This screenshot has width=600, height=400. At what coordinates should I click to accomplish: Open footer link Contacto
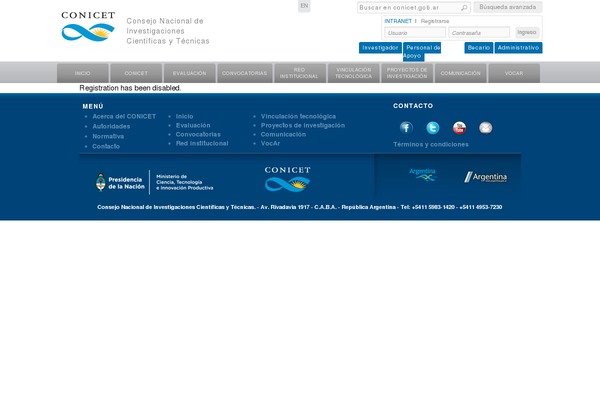[x=106, y=146]
